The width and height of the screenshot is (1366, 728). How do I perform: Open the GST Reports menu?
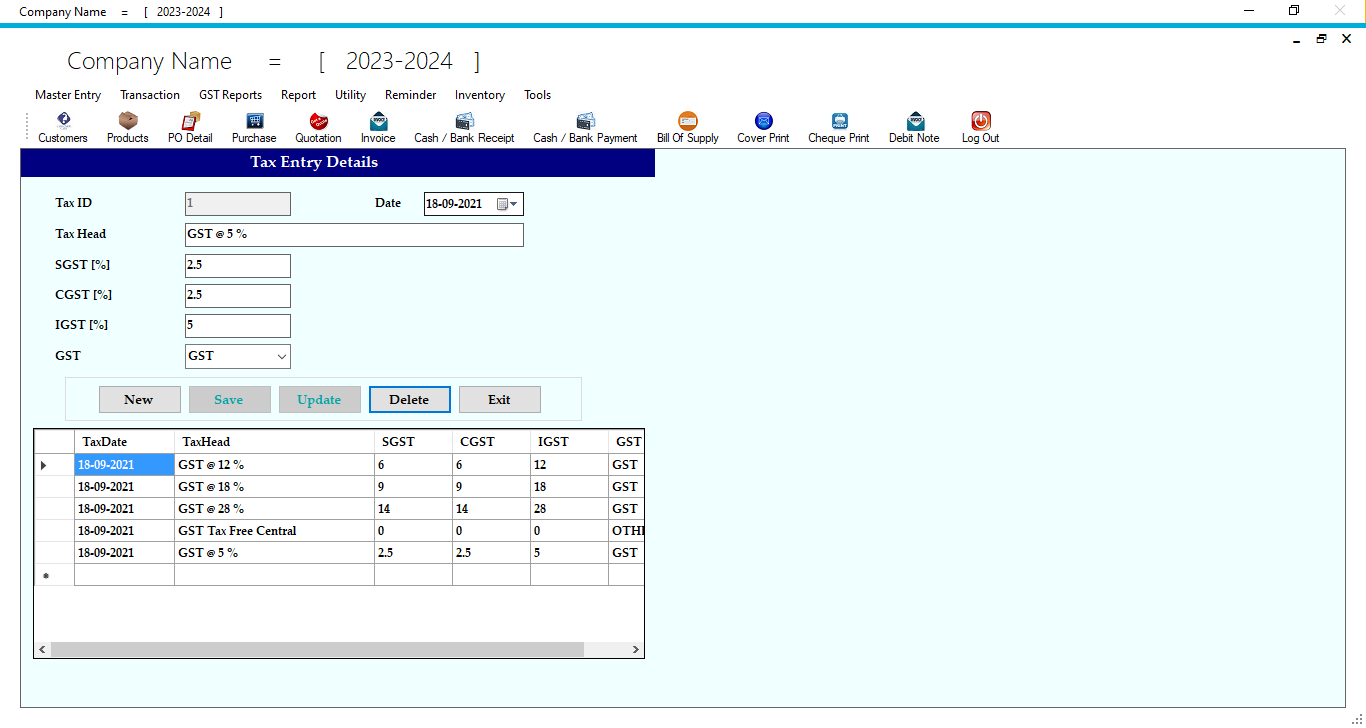[230, 95]
